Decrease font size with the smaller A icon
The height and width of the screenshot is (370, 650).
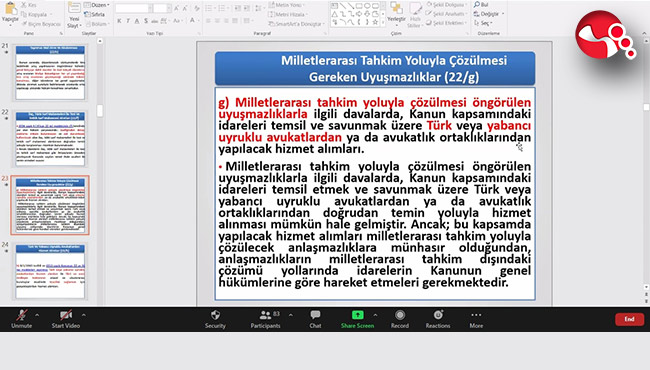[x=185, y=8]
